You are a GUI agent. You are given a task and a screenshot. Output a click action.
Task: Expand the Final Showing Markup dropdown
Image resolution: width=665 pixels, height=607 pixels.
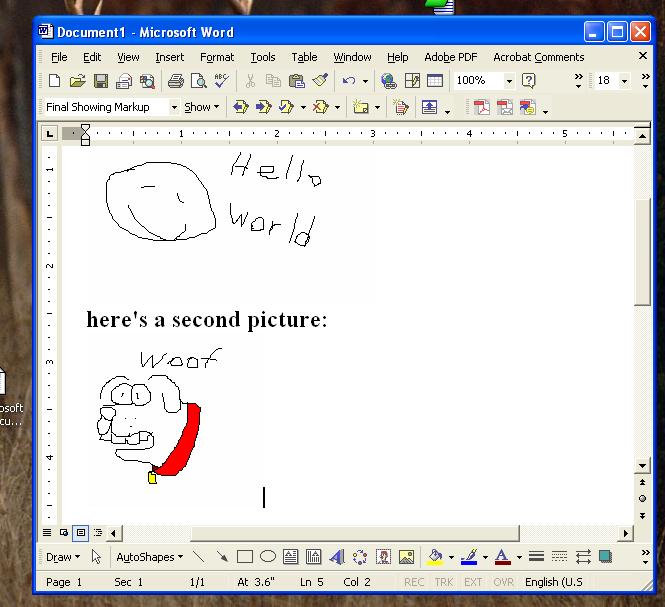tap(174, 107)
